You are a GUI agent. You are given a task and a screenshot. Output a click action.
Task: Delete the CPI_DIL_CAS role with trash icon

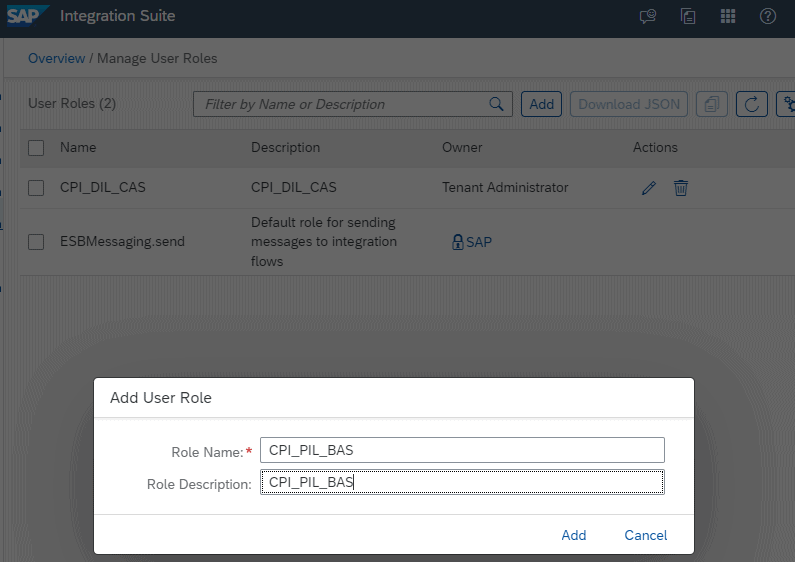(x=680, y=188)
